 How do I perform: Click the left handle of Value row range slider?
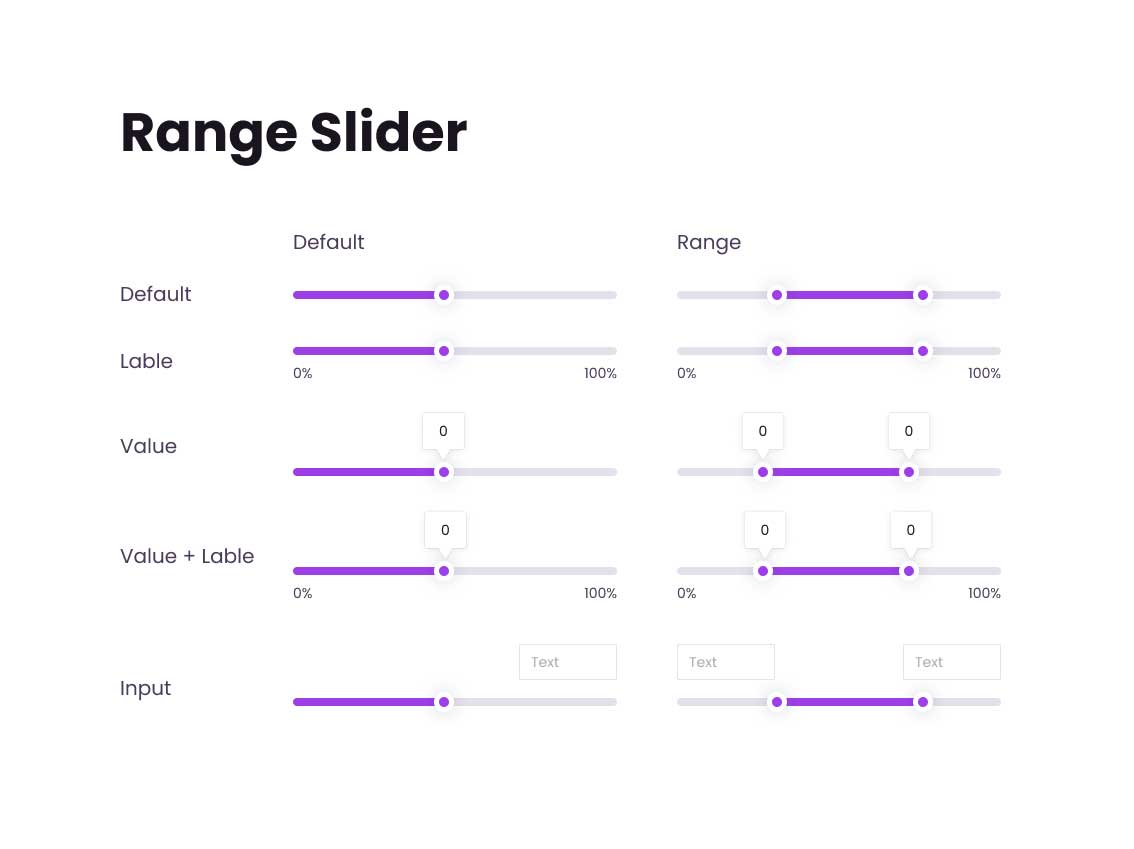click(762, 472)
